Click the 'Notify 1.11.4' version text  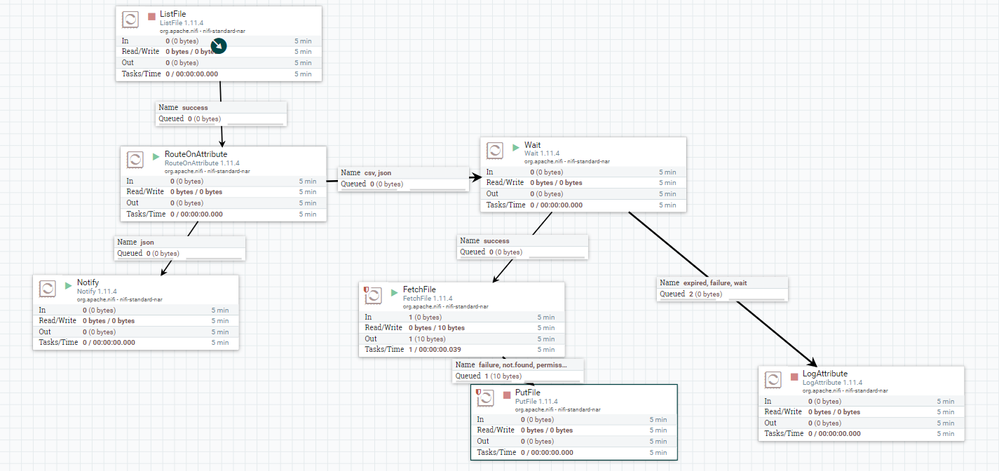pyautogui.click(x=97, y=291)
